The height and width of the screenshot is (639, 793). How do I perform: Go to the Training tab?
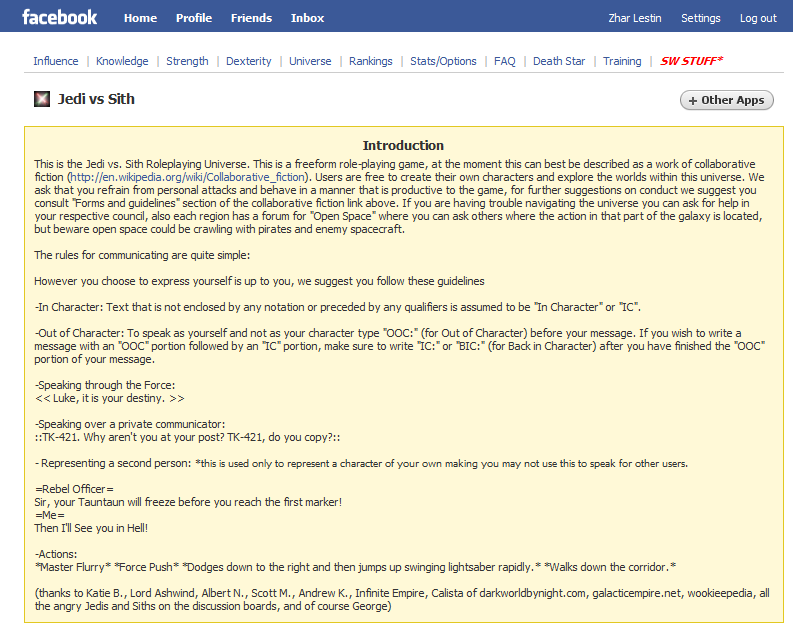click(622, 61)
